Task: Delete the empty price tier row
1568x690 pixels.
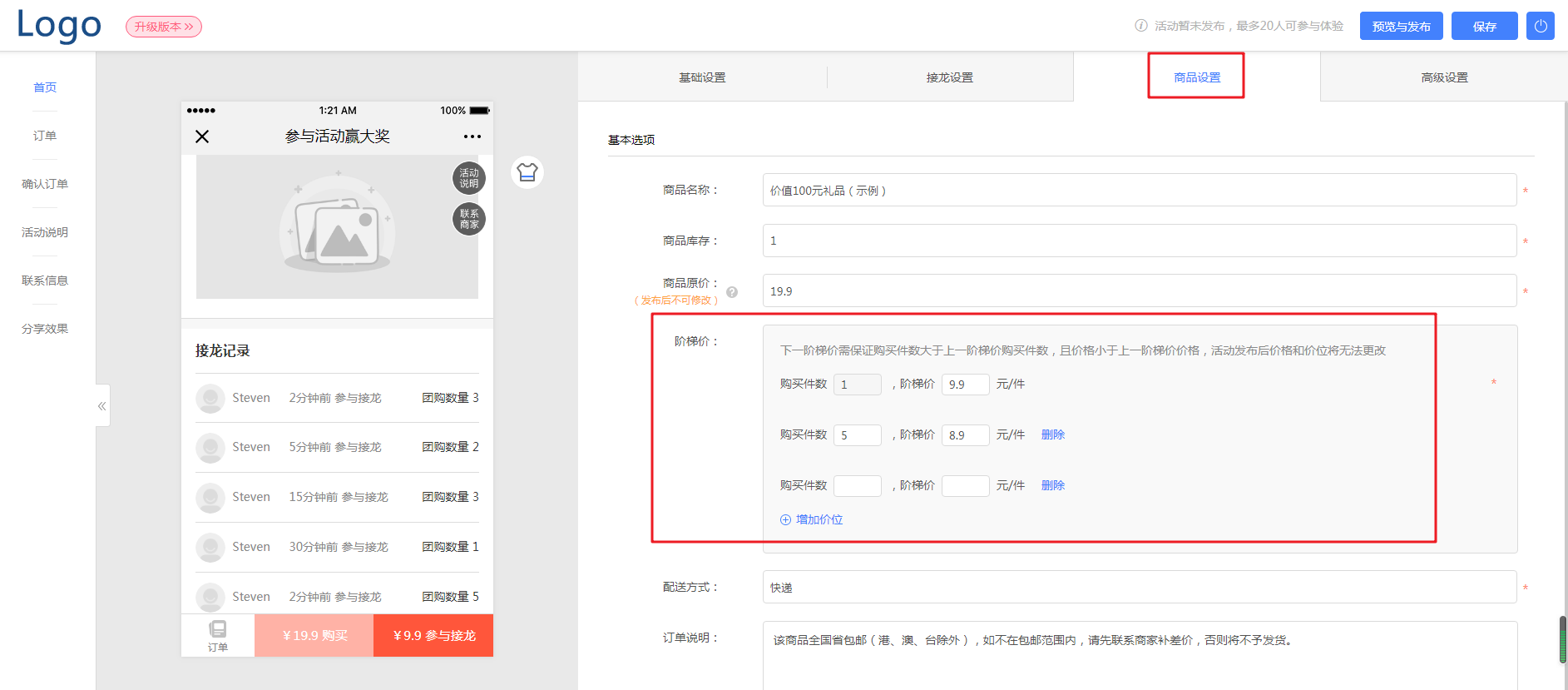Action: coord(1053,485)
